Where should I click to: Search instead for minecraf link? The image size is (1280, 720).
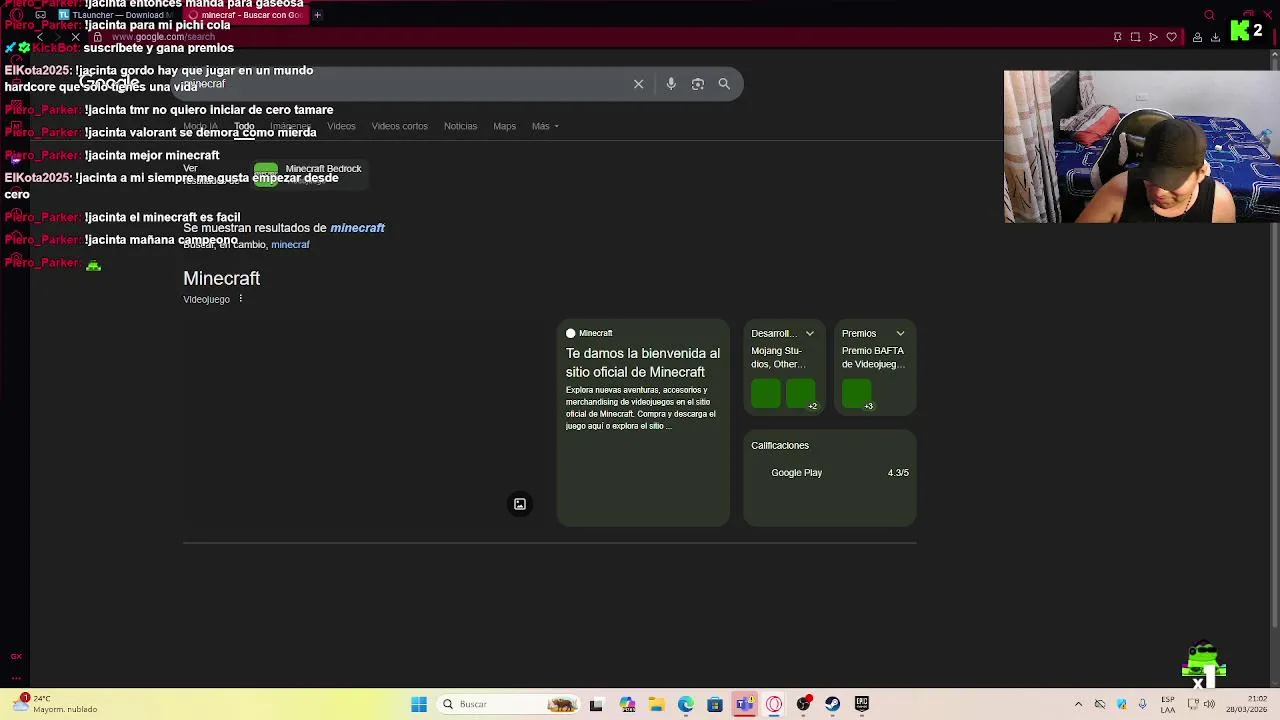point(290,245)
